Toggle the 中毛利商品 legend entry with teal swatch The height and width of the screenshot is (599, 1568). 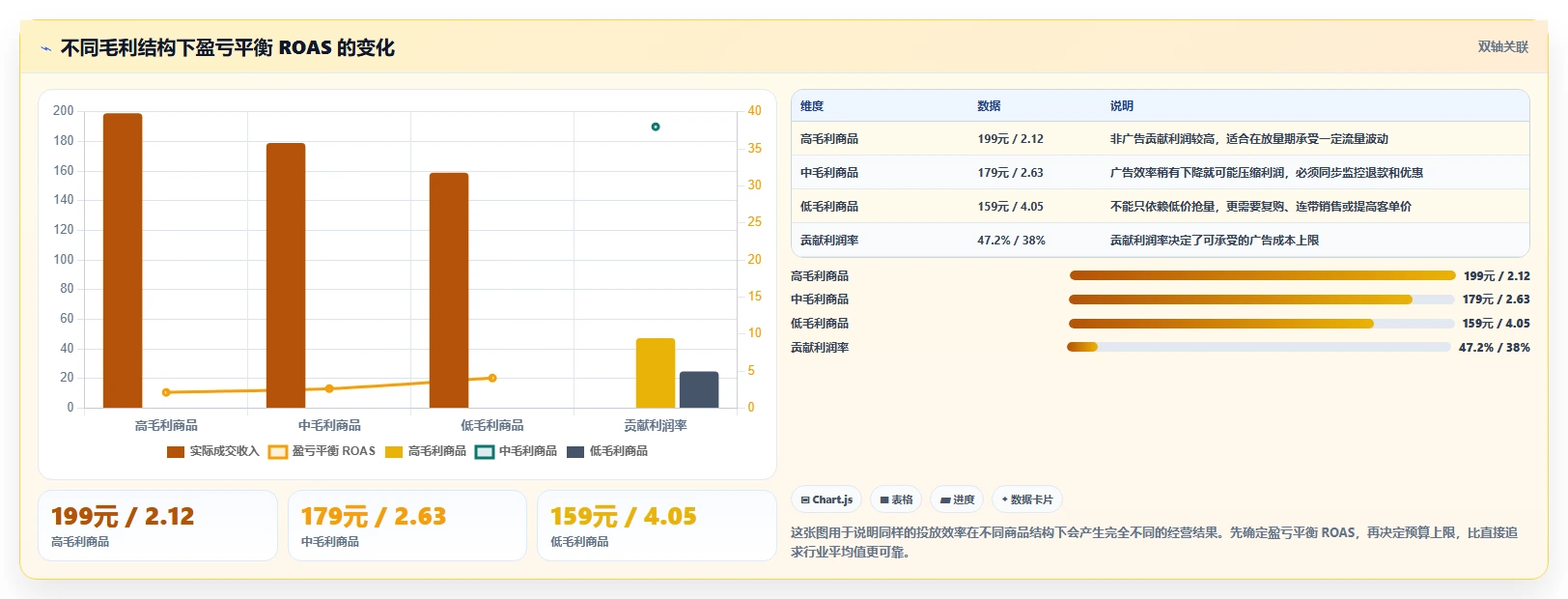517,451
